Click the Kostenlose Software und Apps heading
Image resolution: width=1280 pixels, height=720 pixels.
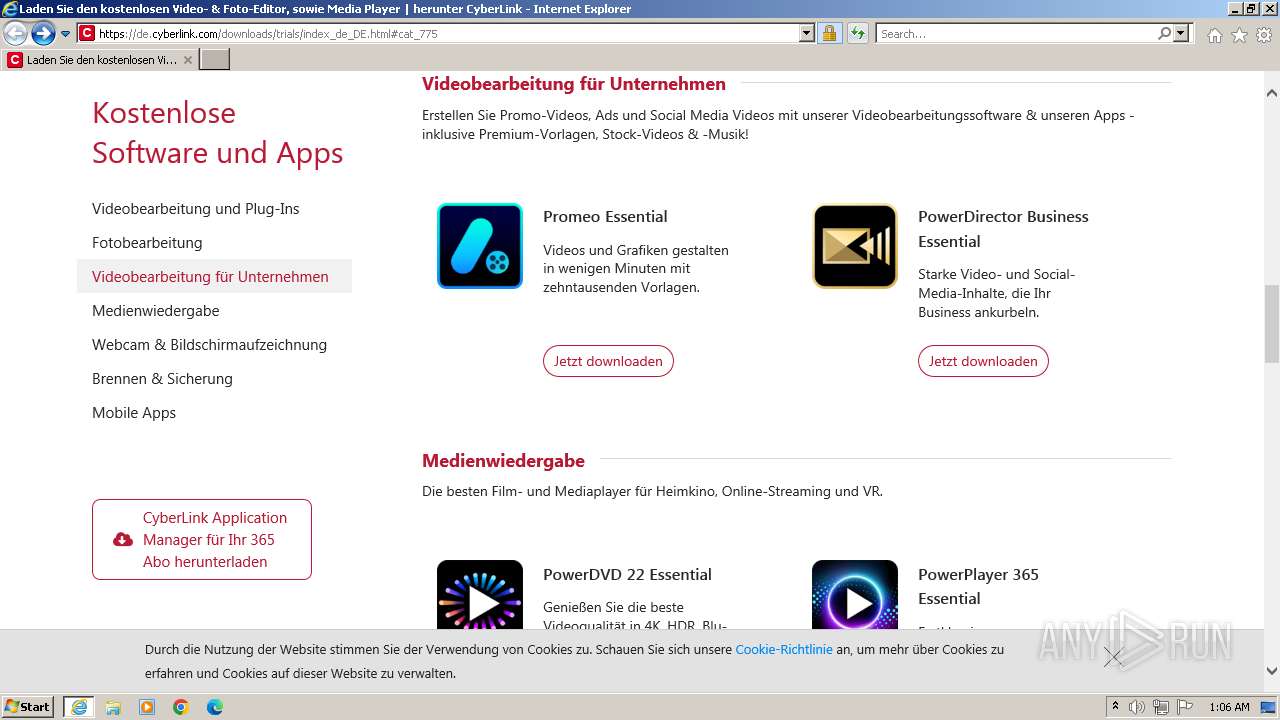(x=217, y=133)
